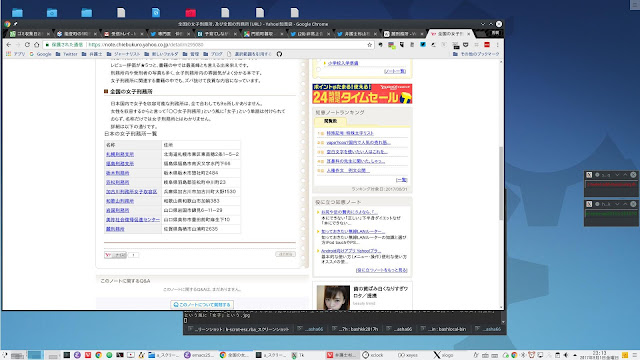640x360 pixels.
Task: Click the taskbar clock showing 23:13
Action: click(600, 355)
